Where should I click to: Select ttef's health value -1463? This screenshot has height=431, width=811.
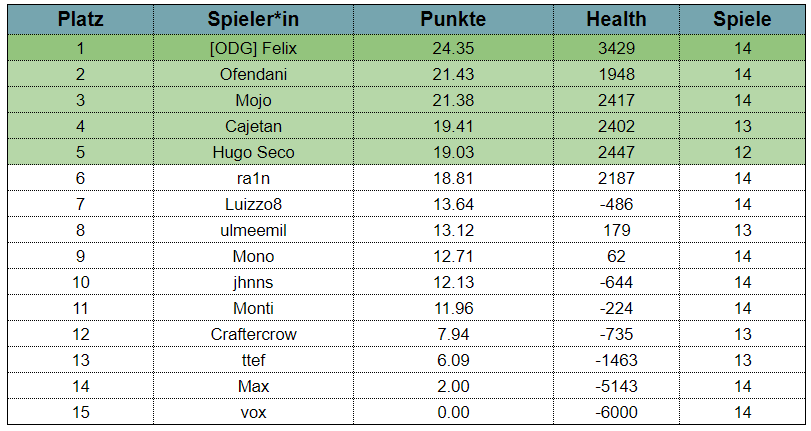(x=616, y=360)
